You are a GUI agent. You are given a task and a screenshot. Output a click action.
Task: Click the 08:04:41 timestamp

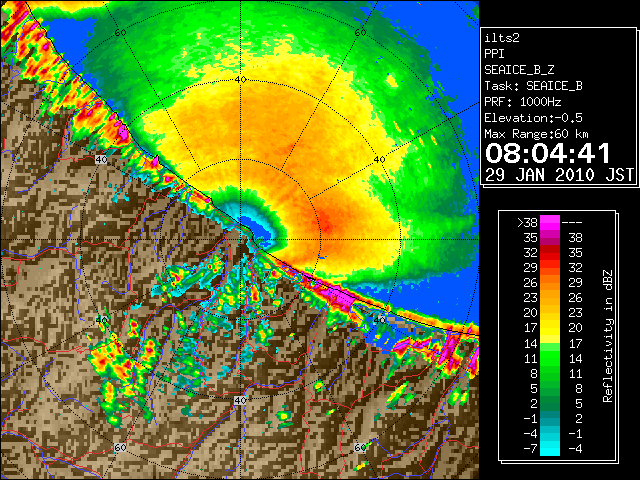(548, 153)
